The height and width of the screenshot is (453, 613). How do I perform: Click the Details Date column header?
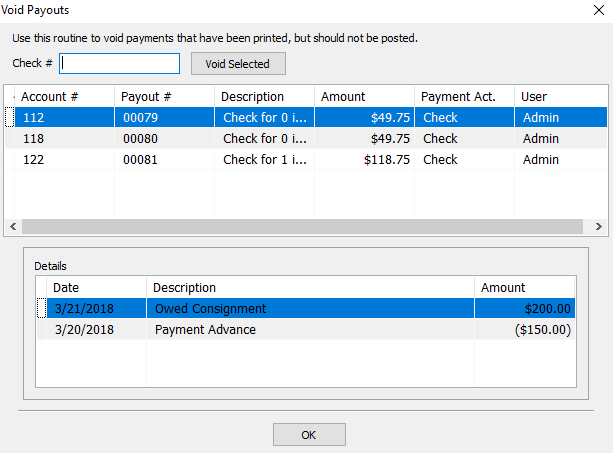pos(97,288)
